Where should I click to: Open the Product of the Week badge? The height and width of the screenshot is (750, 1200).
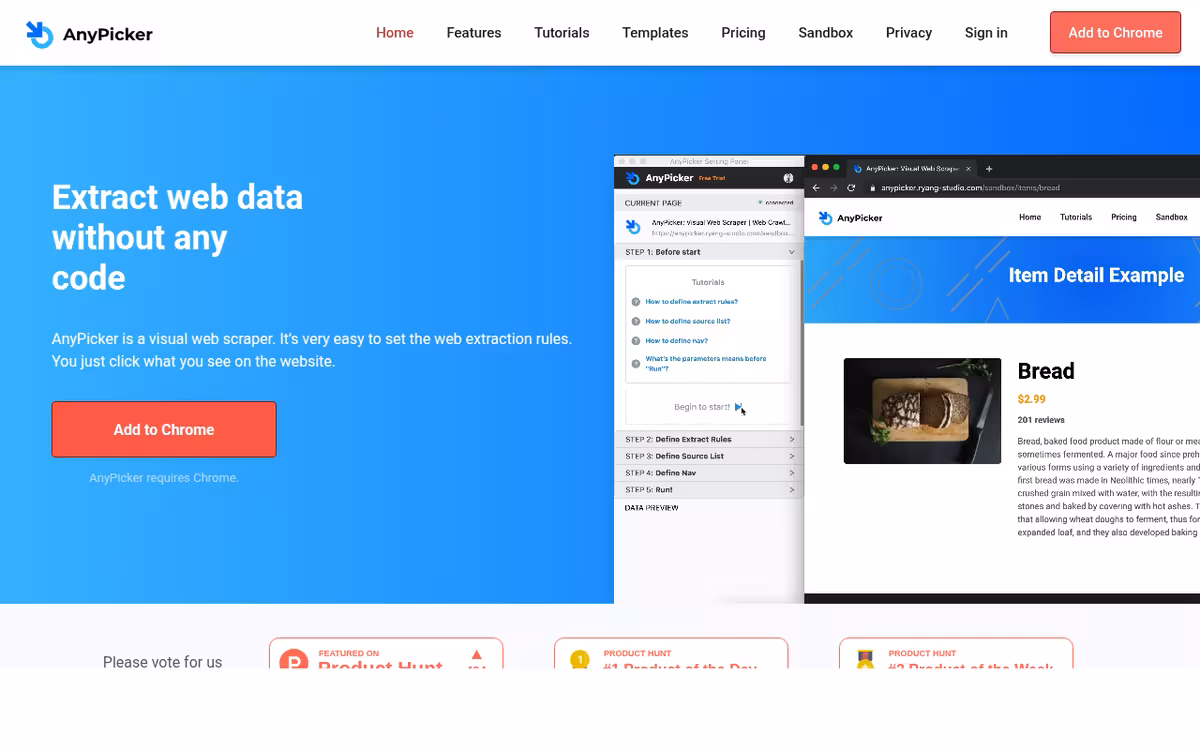956,653
